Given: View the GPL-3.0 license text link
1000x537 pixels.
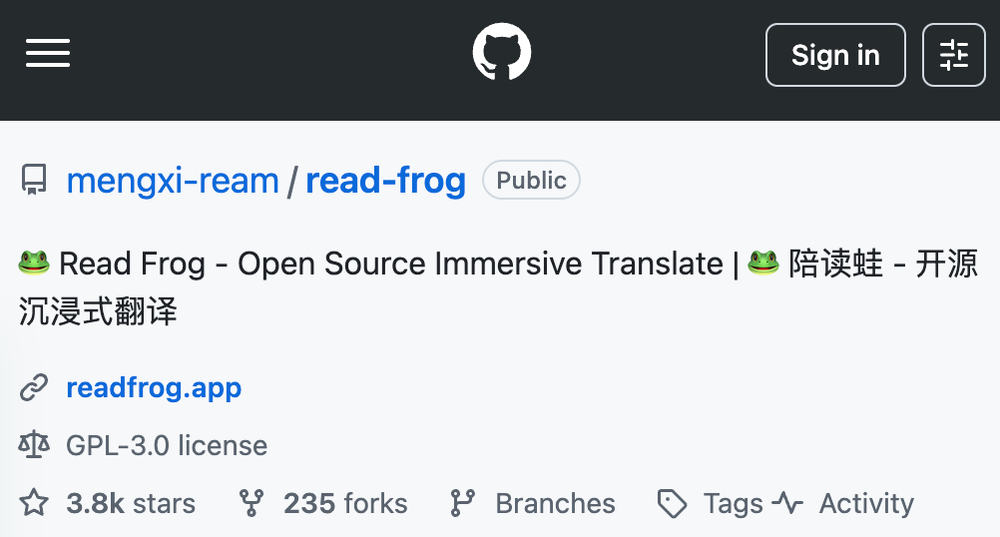Looking at the screenshot, I should click(167, 445).
